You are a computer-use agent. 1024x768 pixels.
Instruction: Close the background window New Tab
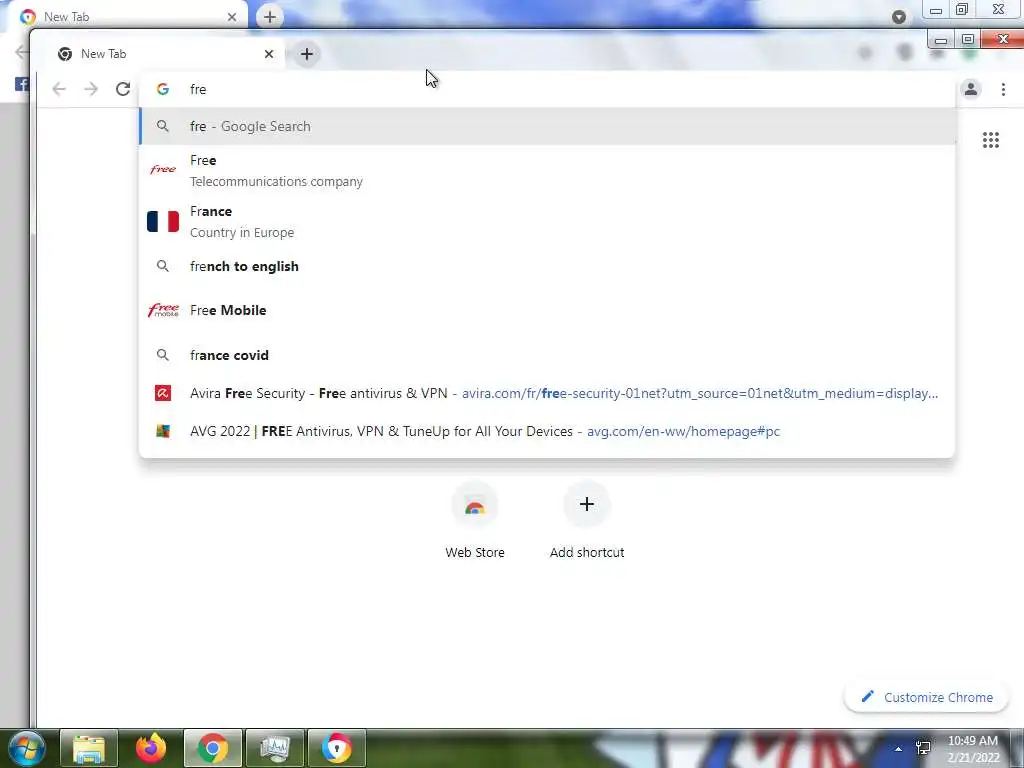[232, 17]
